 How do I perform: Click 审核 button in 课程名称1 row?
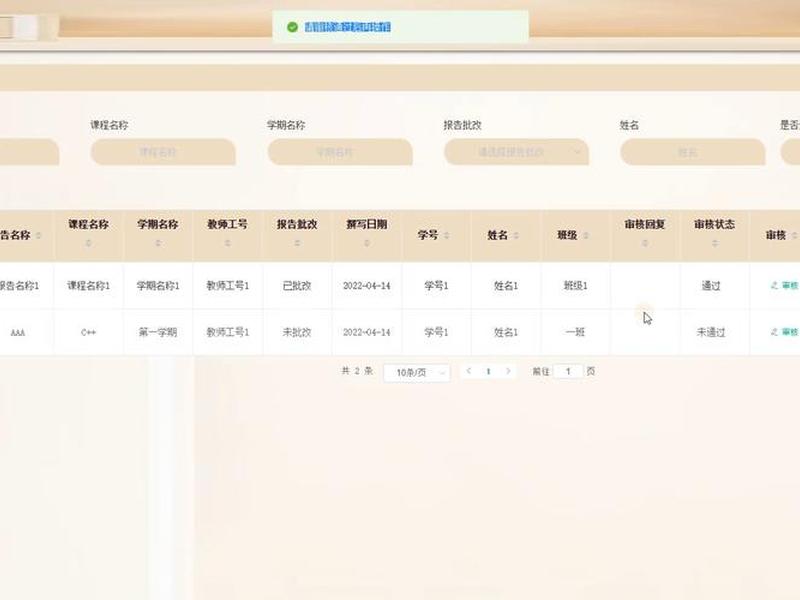pyautogui.click(x=785, y=286)
